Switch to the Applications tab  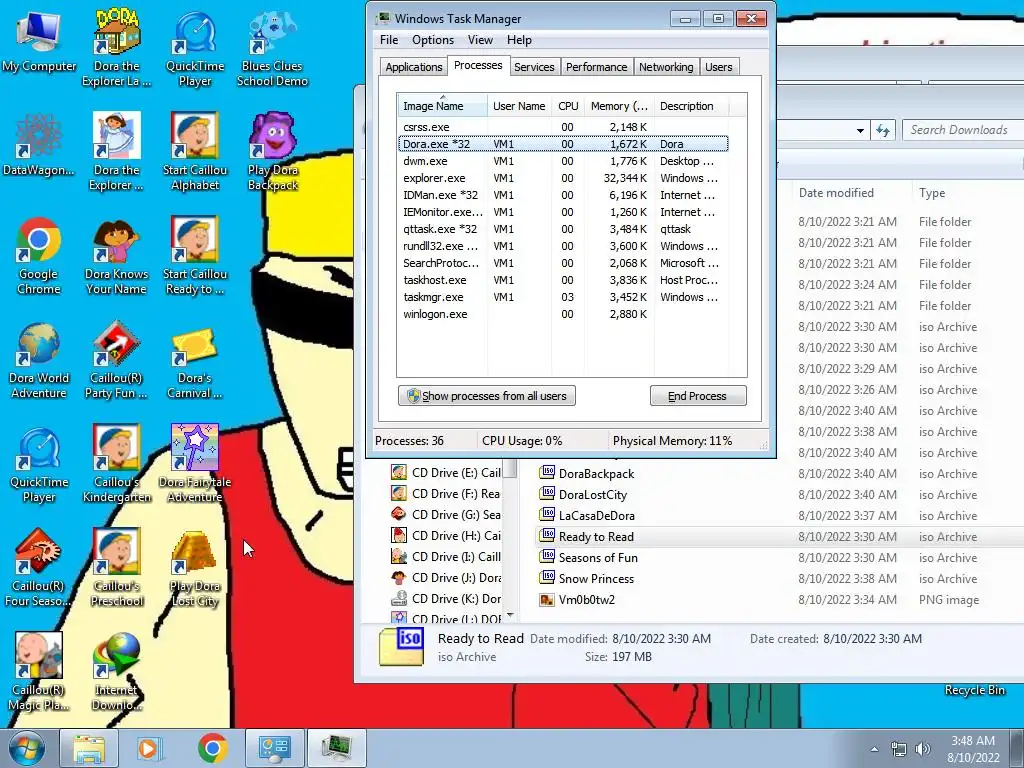click(413, 67)
